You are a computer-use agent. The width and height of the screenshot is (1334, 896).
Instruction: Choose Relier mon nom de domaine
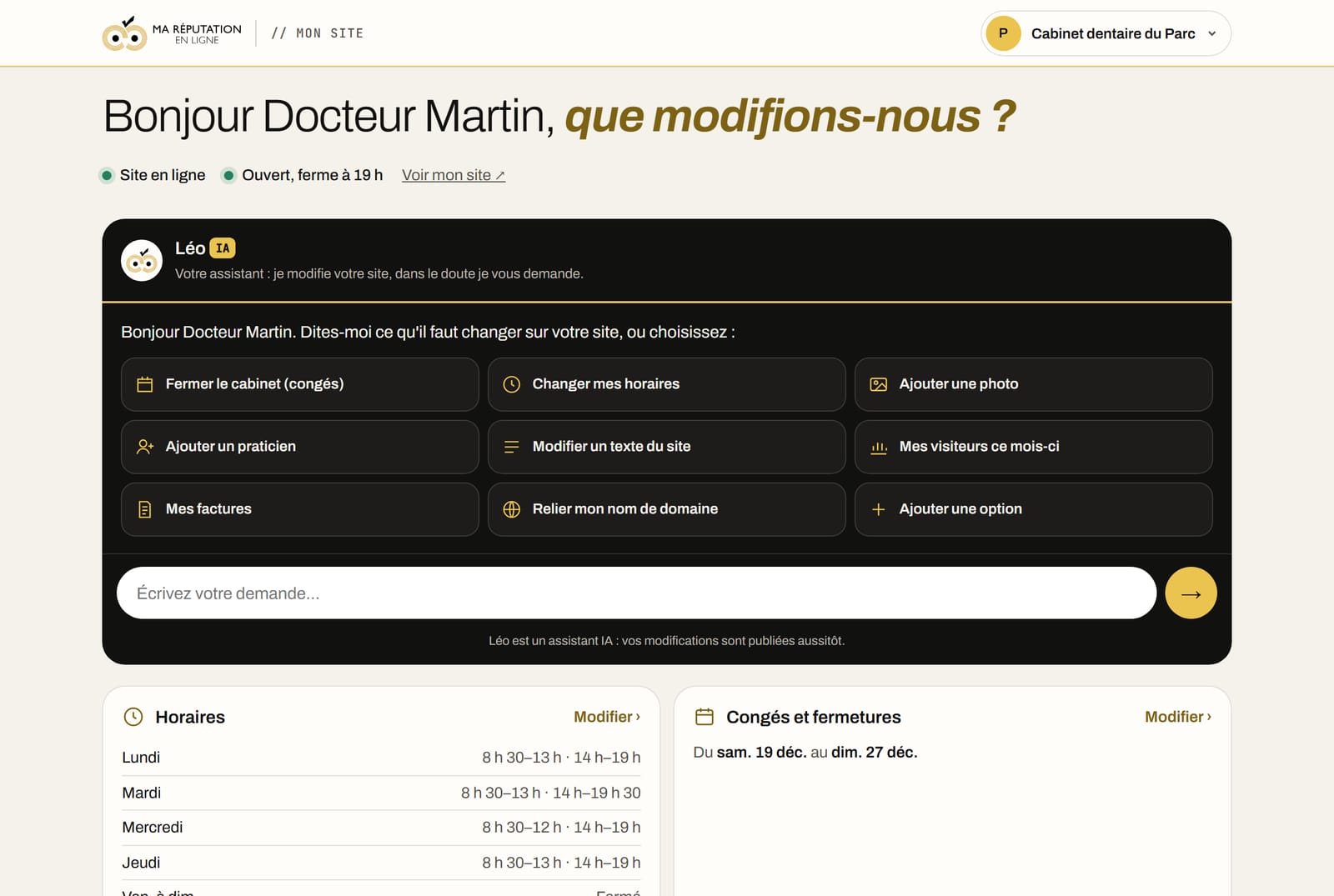coord(667,509)
